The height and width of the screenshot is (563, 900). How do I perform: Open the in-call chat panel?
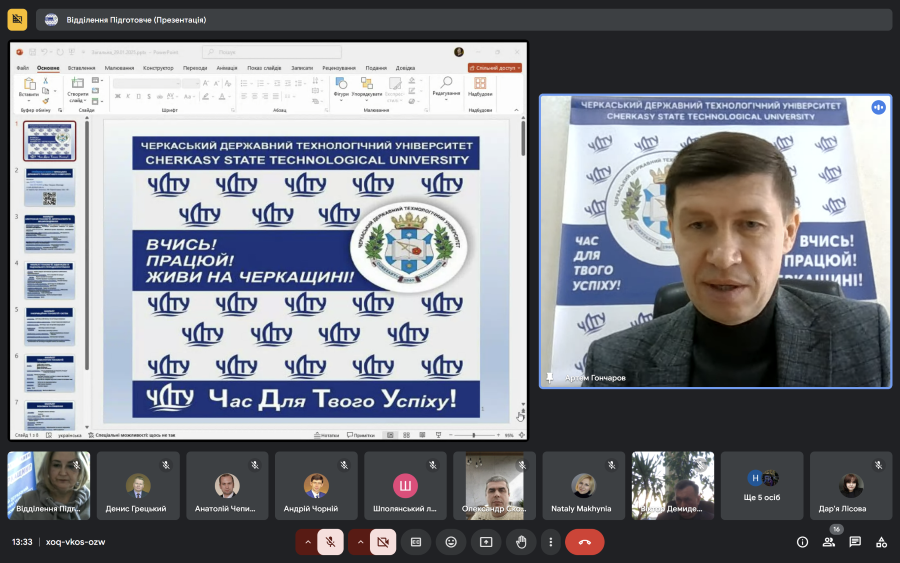point(855,542)
